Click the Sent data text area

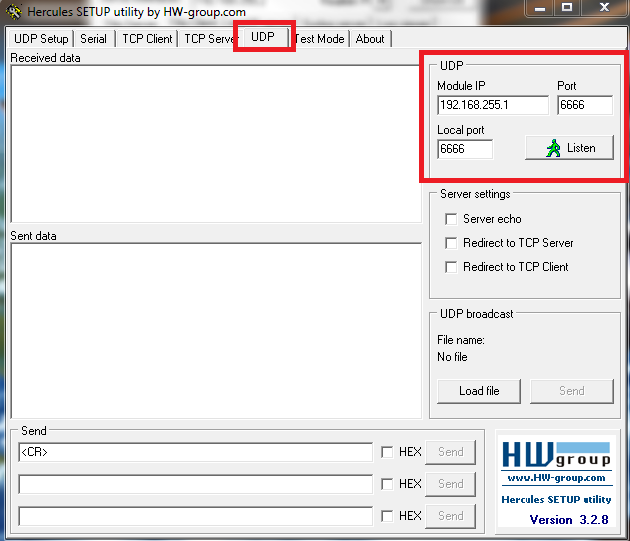[x=216, y=331]
